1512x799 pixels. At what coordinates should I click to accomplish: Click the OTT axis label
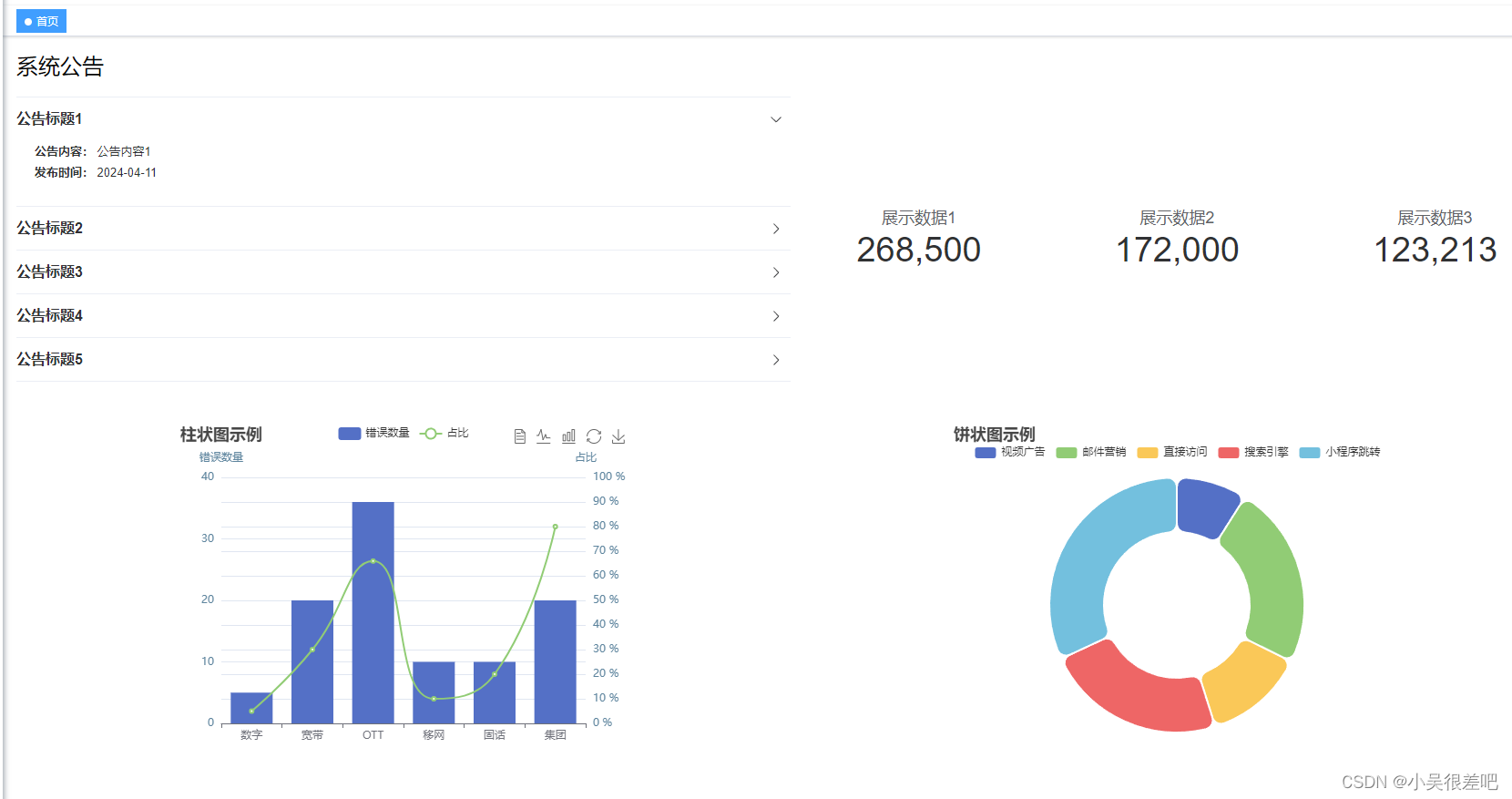coord(373,735)
